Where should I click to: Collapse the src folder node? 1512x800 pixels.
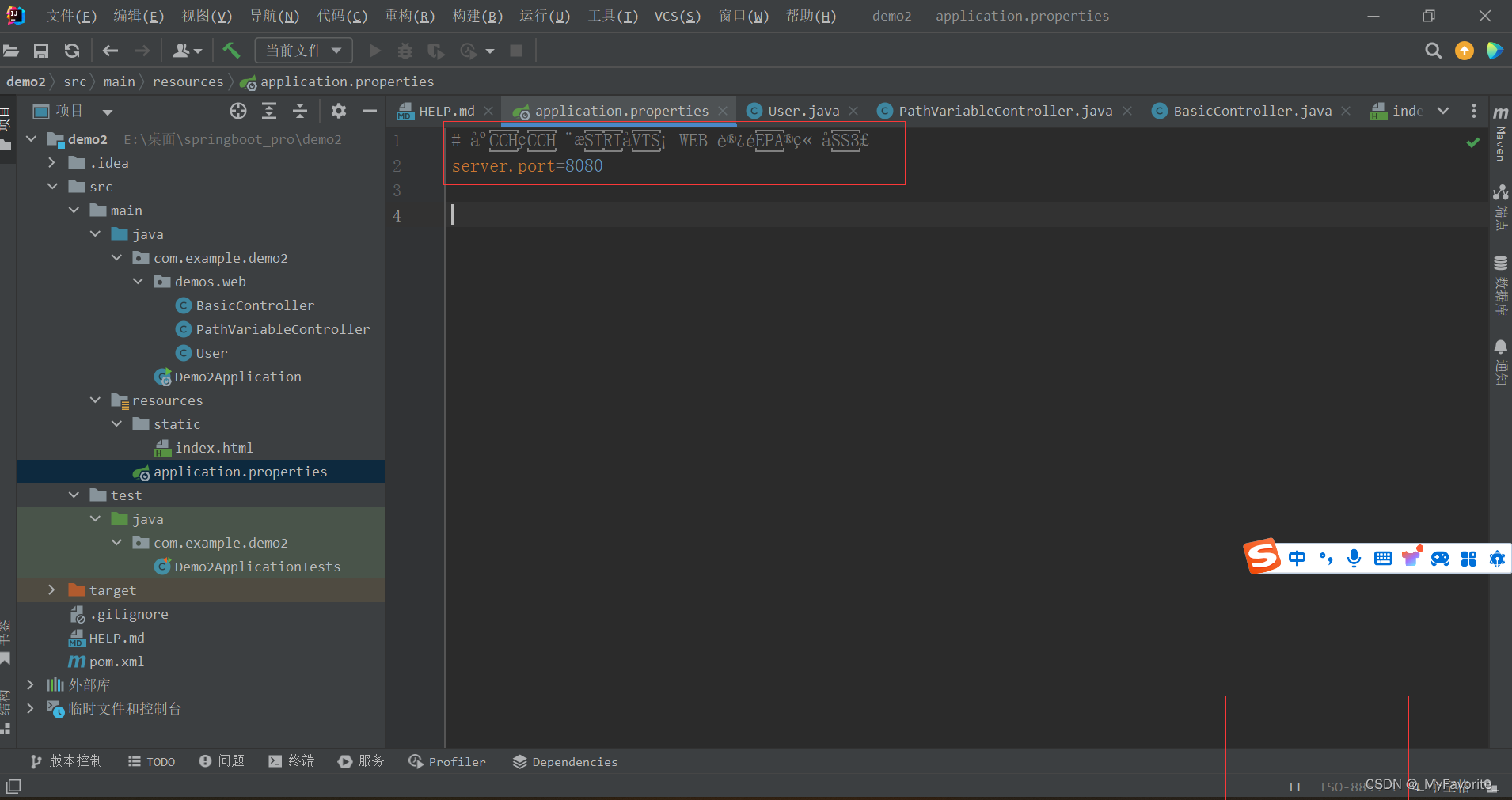(x=52, y=187)
